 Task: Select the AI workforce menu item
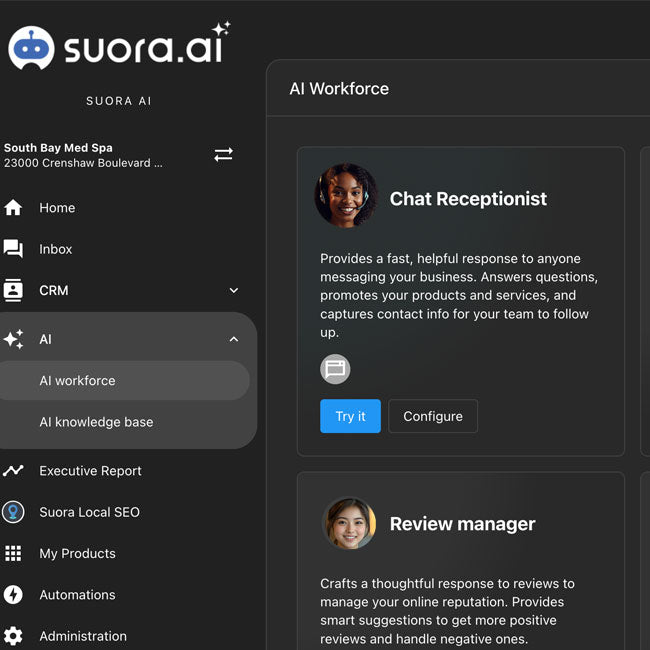click(x=77, y=381)
